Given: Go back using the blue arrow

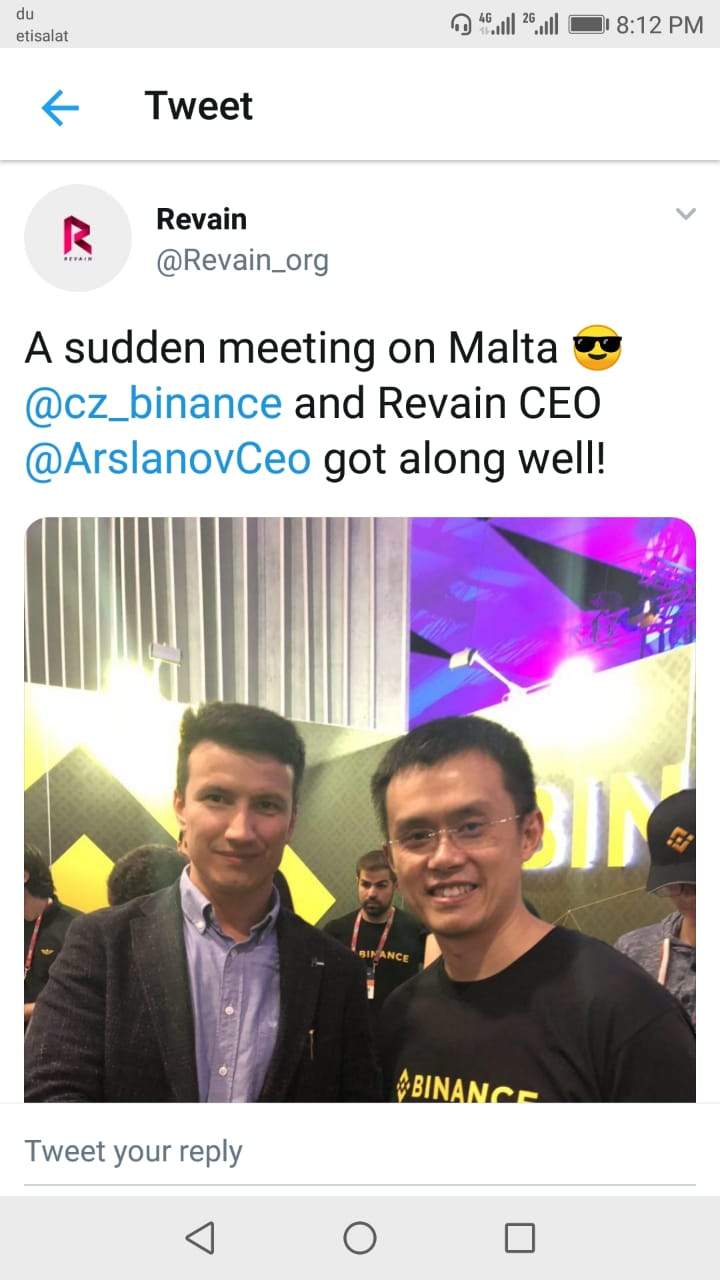Looking at the screenshot, I should (60, 107).
